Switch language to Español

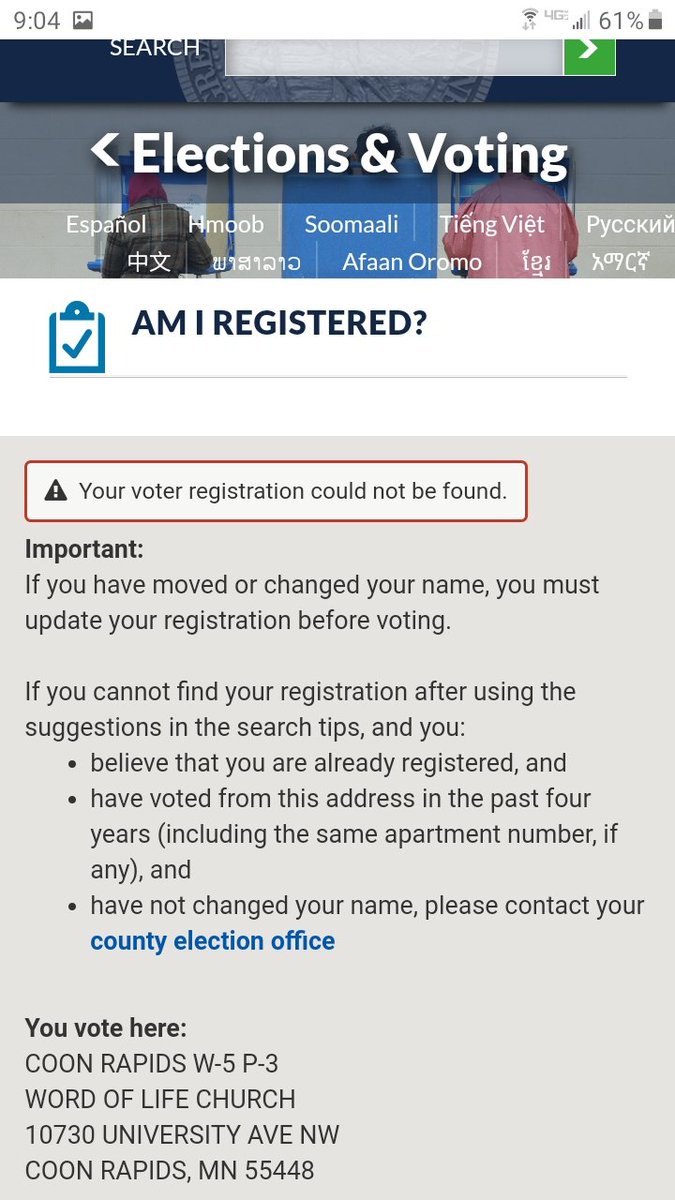pos(106,224)
